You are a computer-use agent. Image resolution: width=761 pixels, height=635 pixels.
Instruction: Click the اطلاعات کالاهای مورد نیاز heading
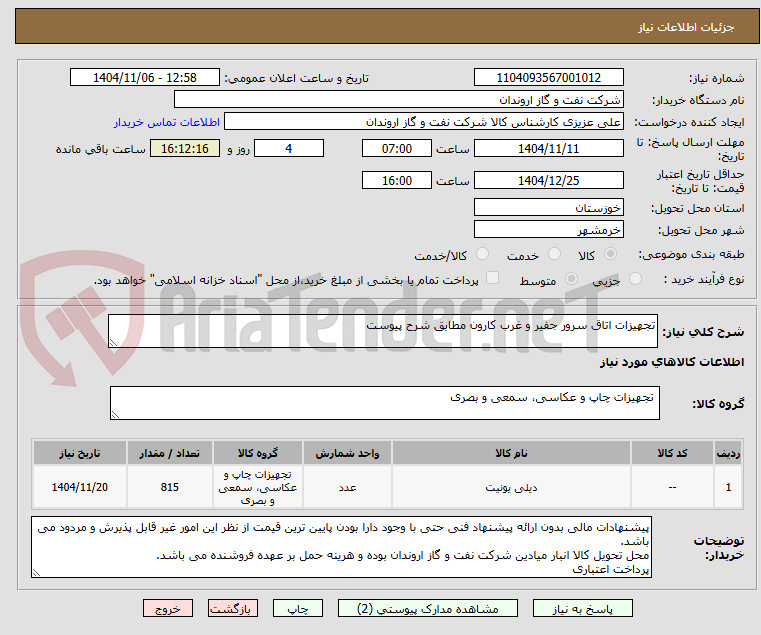pyautogui.click(x=672, y=362)
